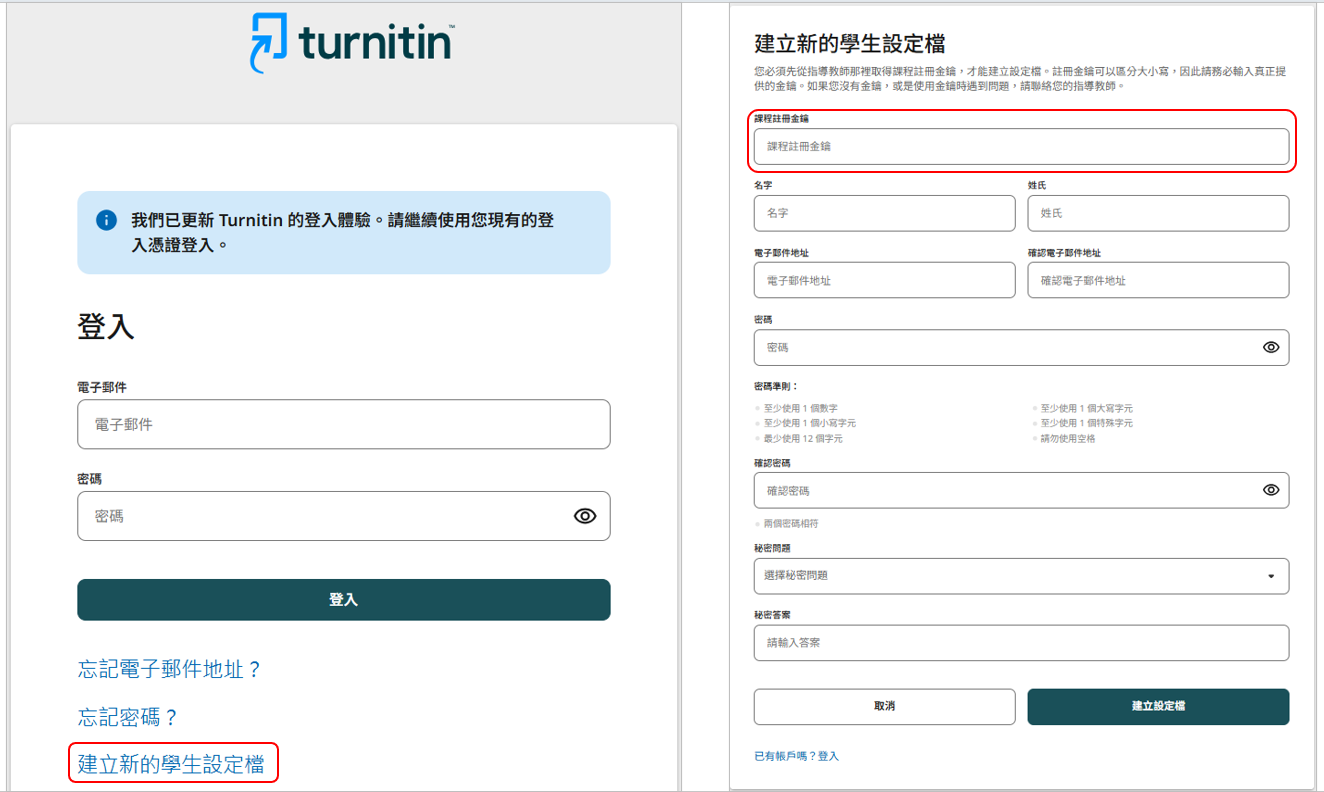1324x792 pixels.
Task: Open the 忘記電子郵件地址？ link
Action: (170, 669)
